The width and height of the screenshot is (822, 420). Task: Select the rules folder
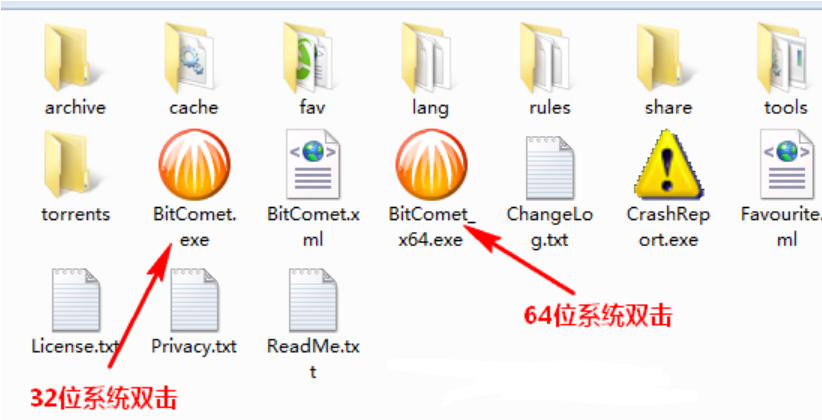click(545, 58)
